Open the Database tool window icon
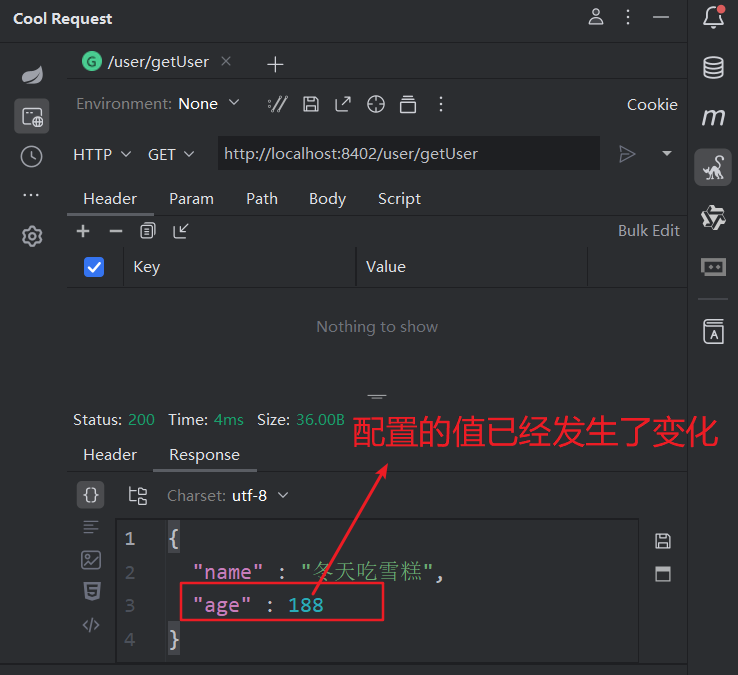The height and width of the screenshot is (675, 738). [714, 67]
